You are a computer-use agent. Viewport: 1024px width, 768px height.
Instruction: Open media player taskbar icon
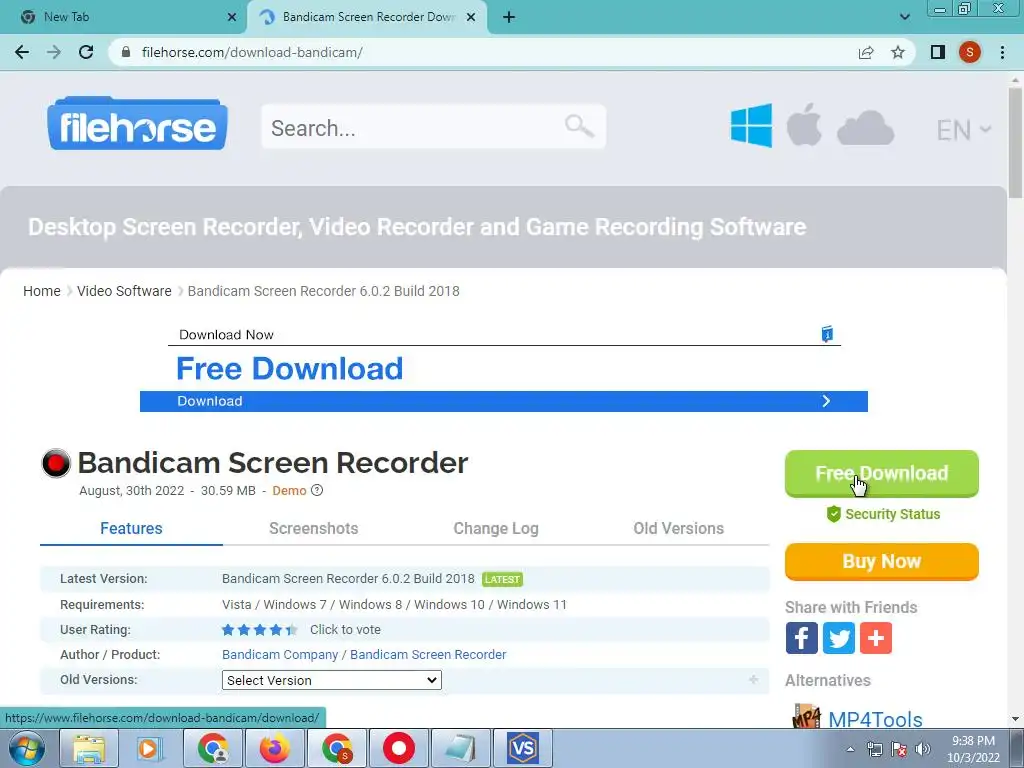click(149, 748)
